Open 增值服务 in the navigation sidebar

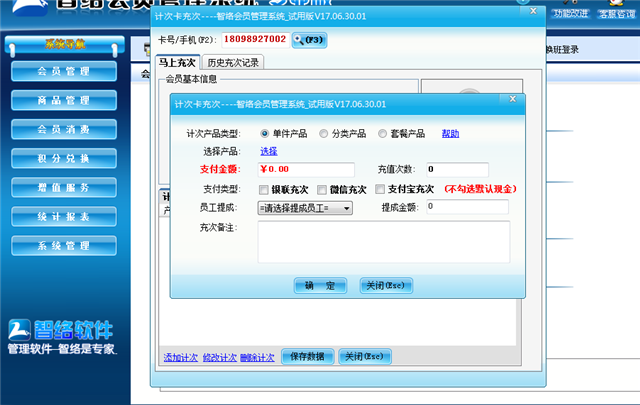point(64,188)
